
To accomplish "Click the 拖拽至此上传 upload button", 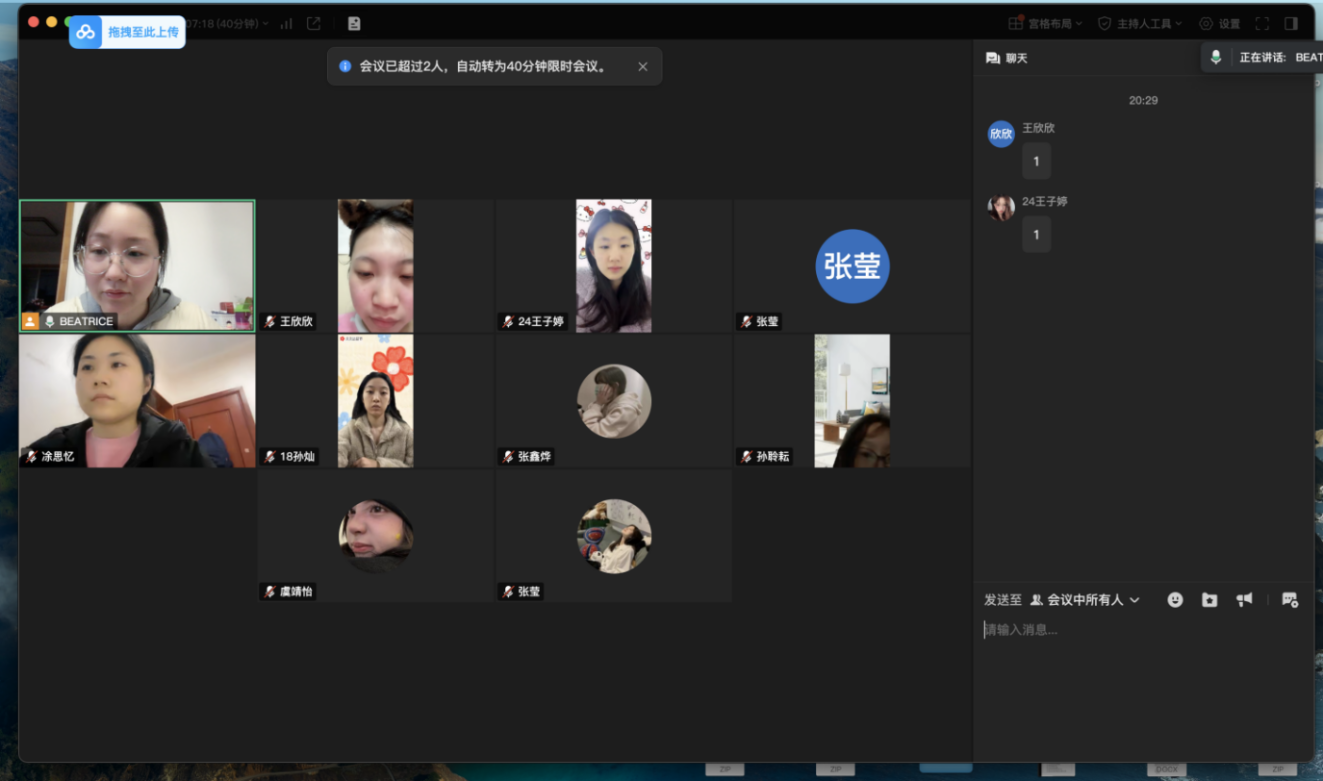I will point(127,32).
